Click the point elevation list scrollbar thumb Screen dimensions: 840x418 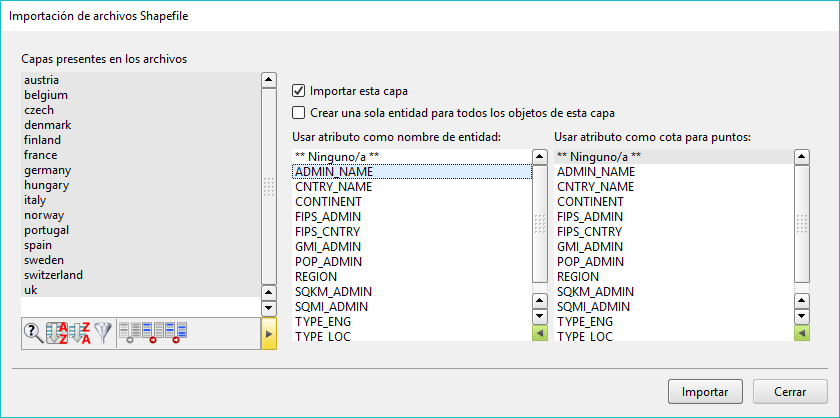tap(802, 223)
